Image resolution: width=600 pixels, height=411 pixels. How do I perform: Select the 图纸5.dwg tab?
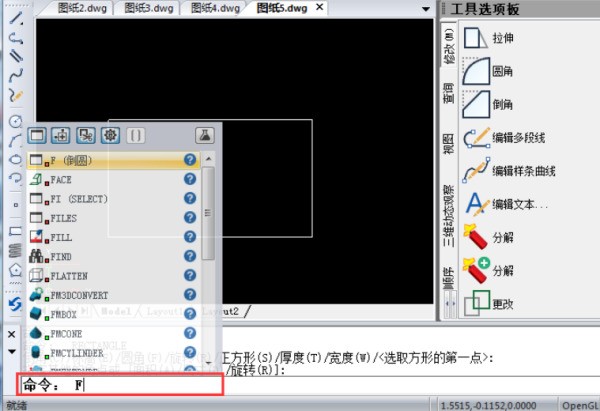(x=282, y=8)
